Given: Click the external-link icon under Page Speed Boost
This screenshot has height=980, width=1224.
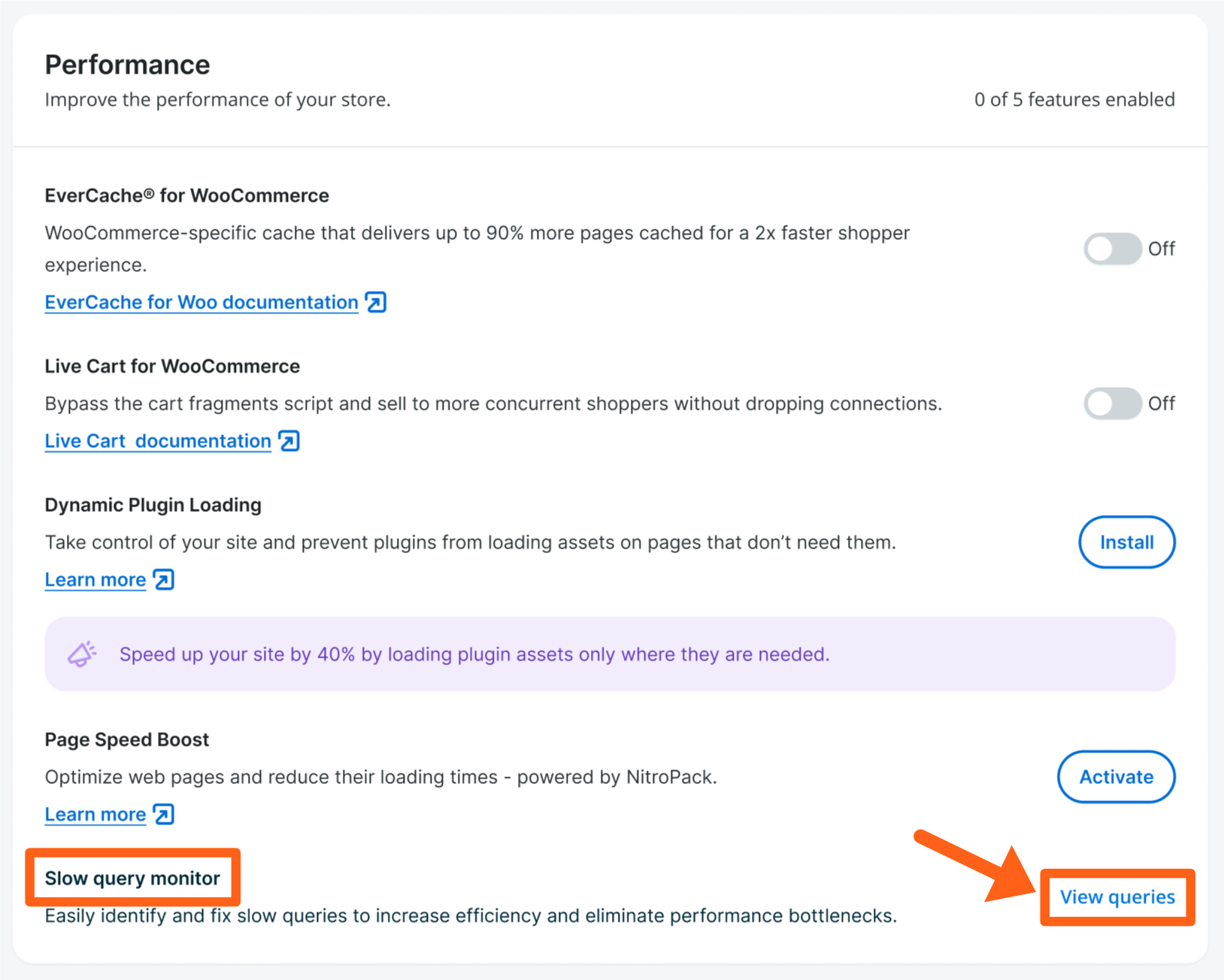Looking at the screenshot, I should 163,815.
